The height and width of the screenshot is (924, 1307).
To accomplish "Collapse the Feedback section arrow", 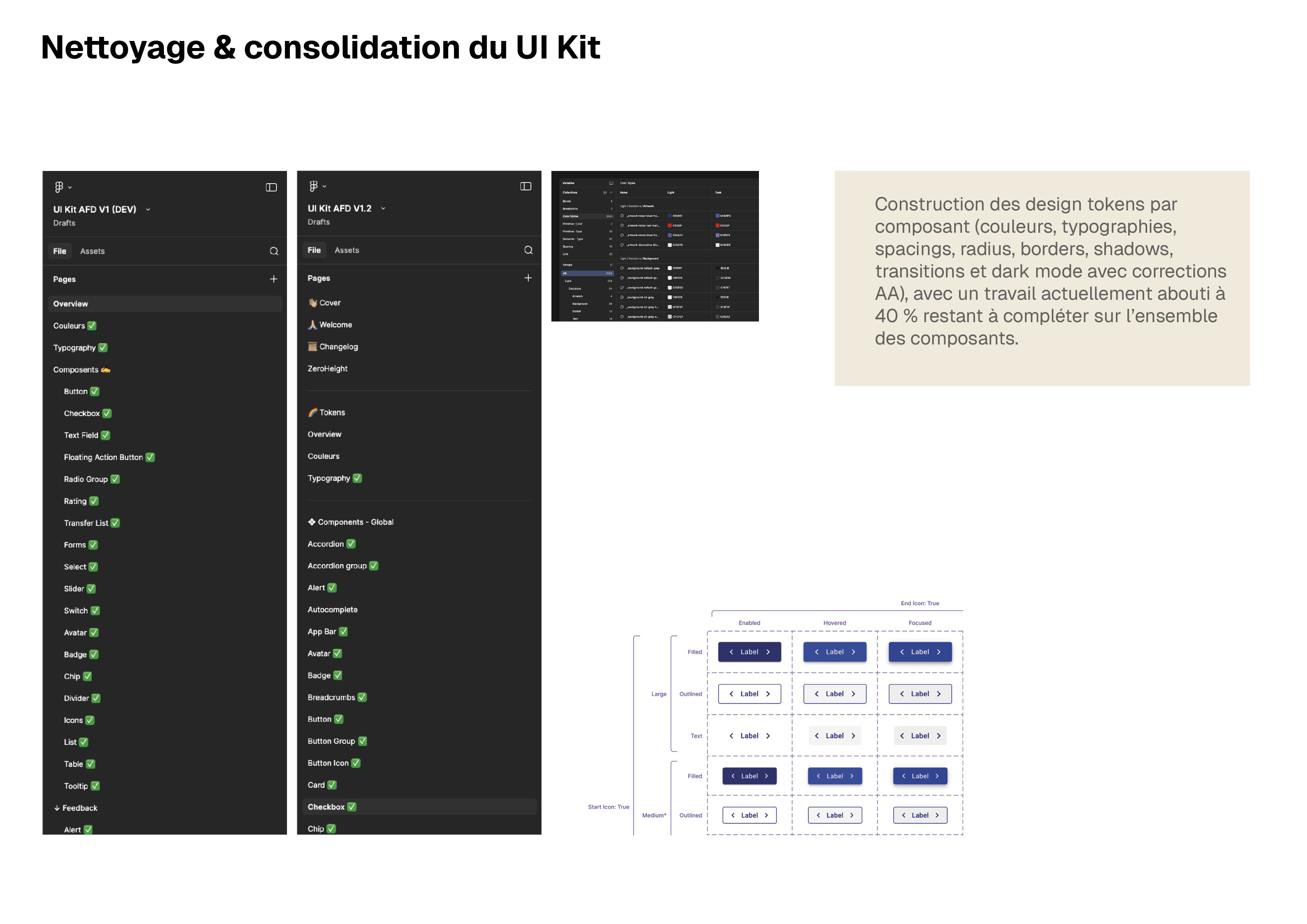I will click(x=57, y=808).
